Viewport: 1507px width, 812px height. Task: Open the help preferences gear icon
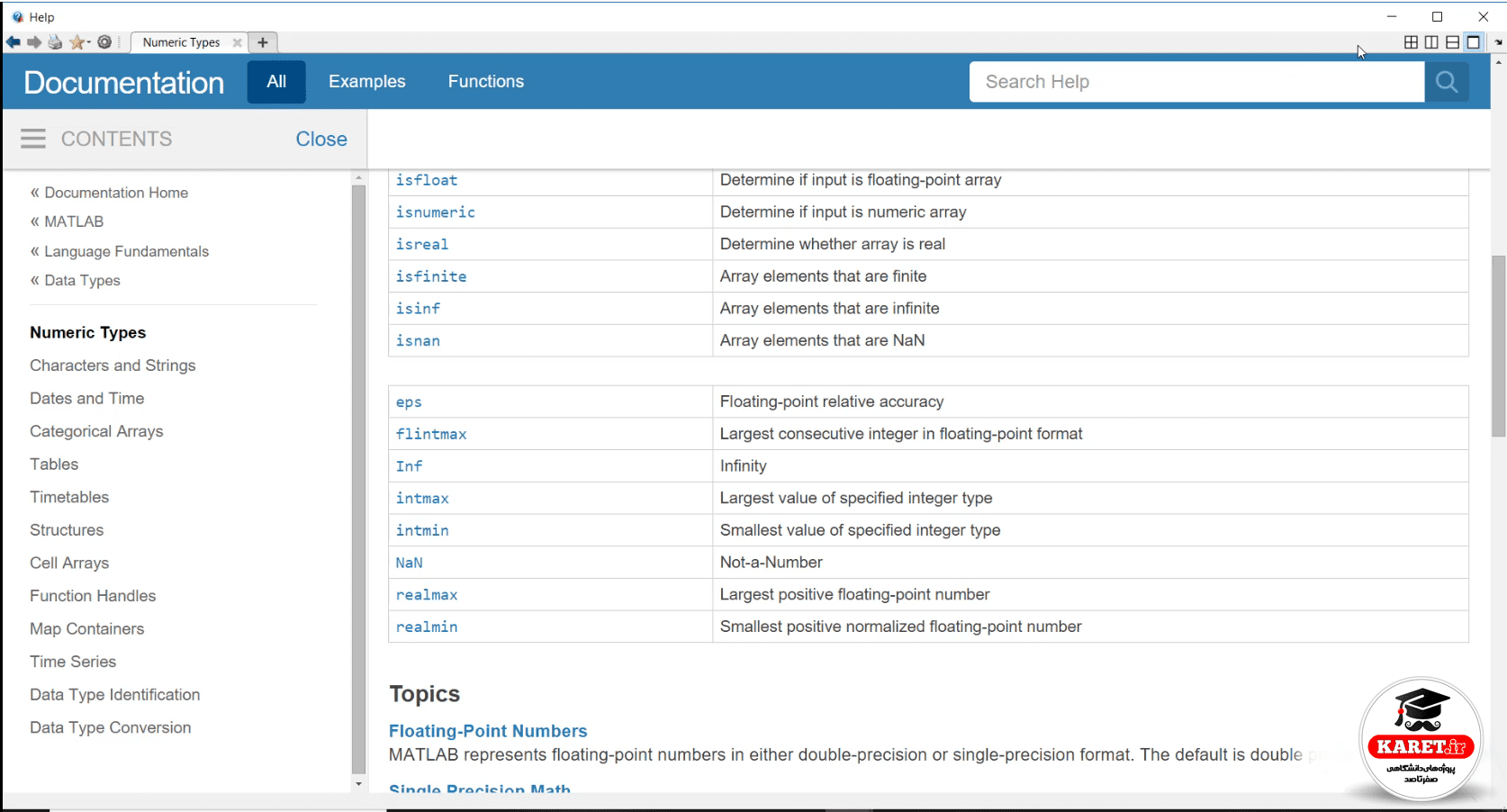point(104,42)
